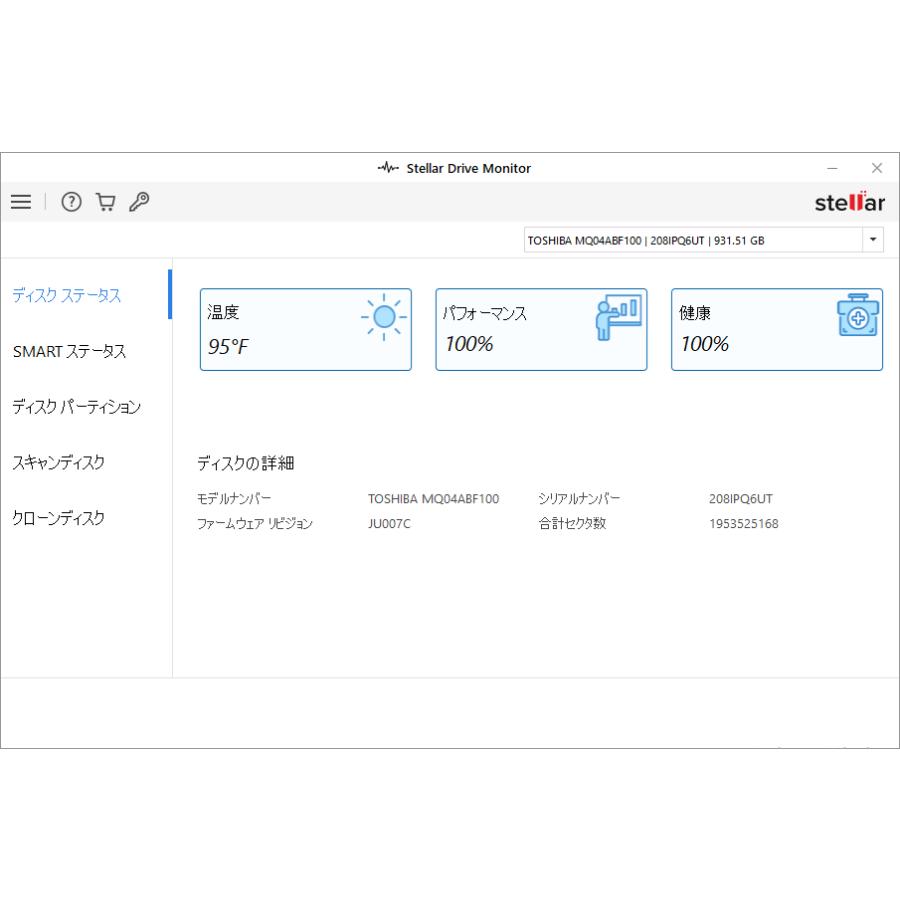Click the stellar brand logo
The image size is (900, 900).
click(x=848, y=202)
